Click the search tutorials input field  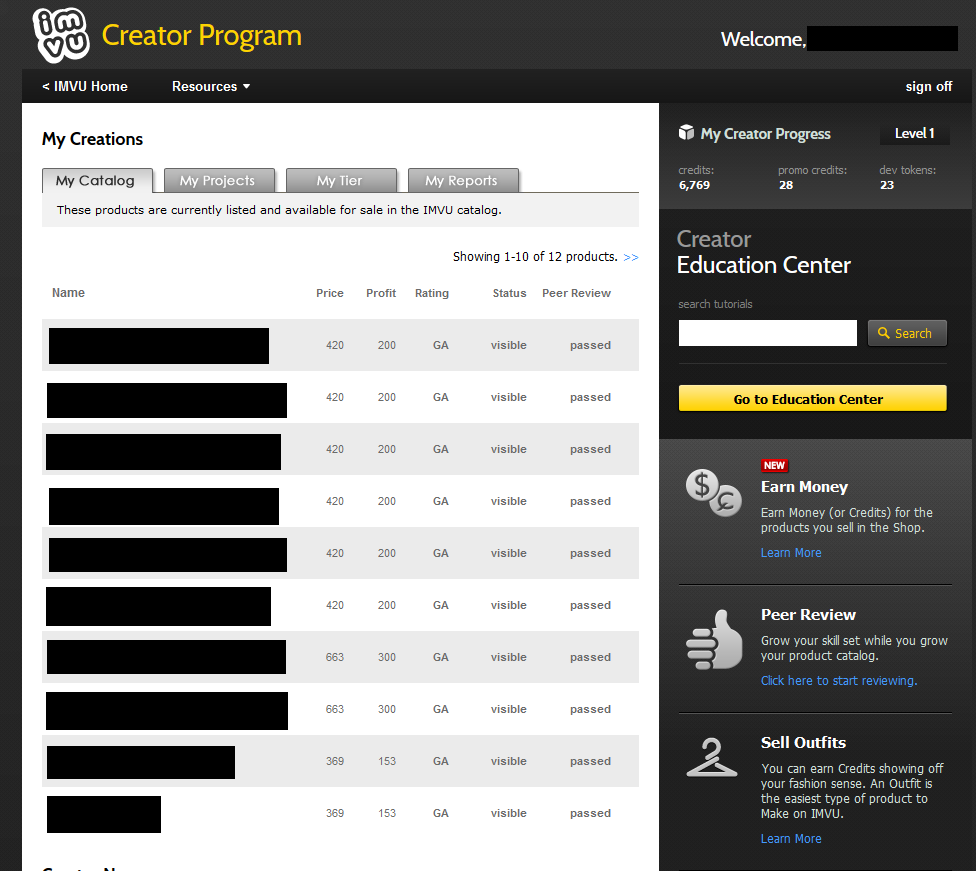[x=767, y=333]
